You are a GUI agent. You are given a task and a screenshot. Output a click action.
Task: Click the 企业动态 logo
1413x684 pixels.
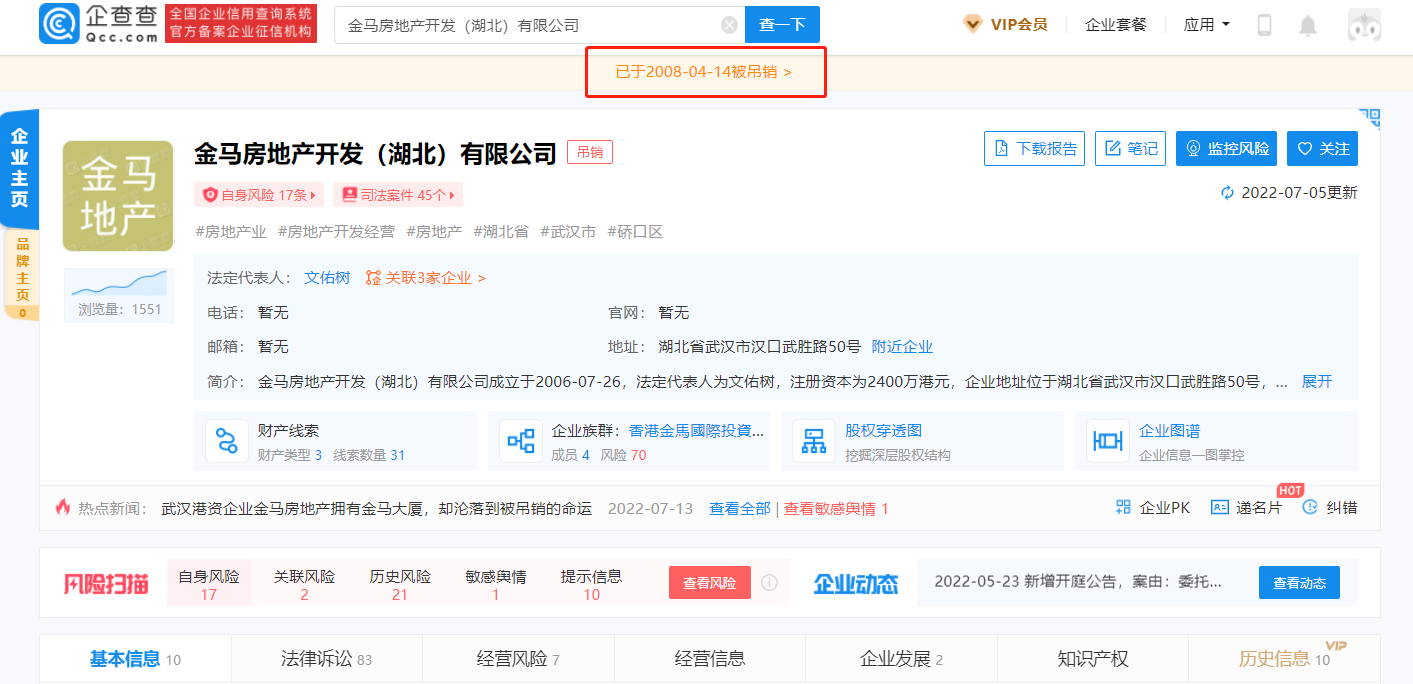click(856, 584)
